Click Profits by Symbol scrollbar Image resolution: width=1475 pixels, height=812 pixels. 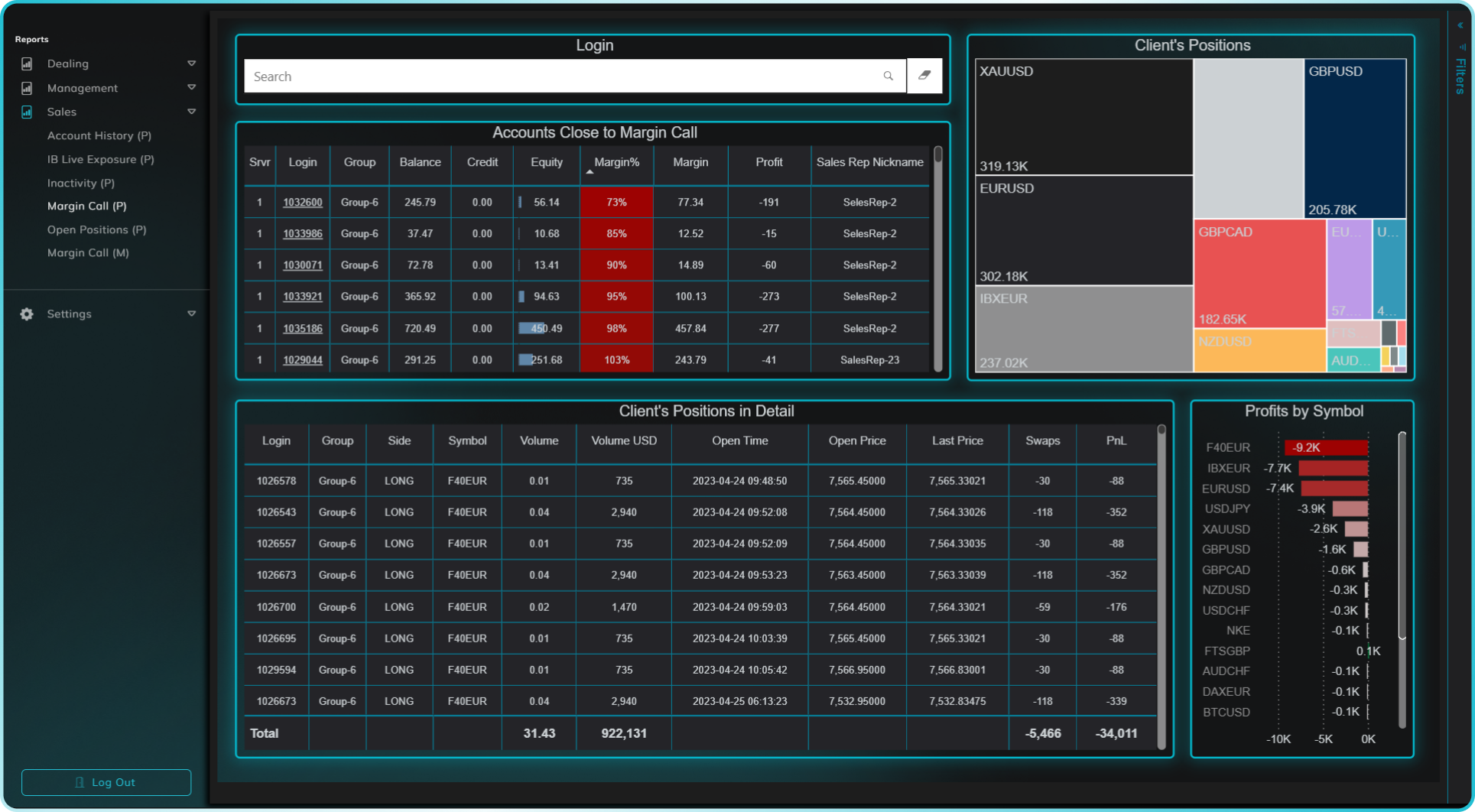point(1402,535)
